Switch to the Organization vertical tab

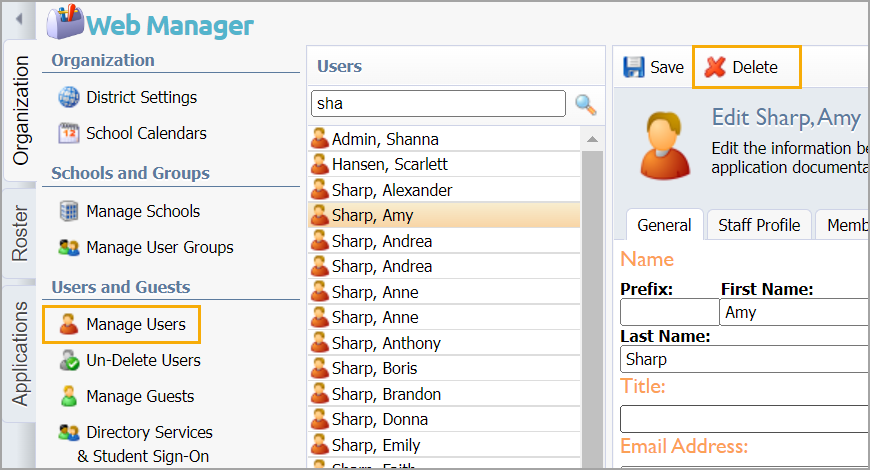(x=20, y=110)
